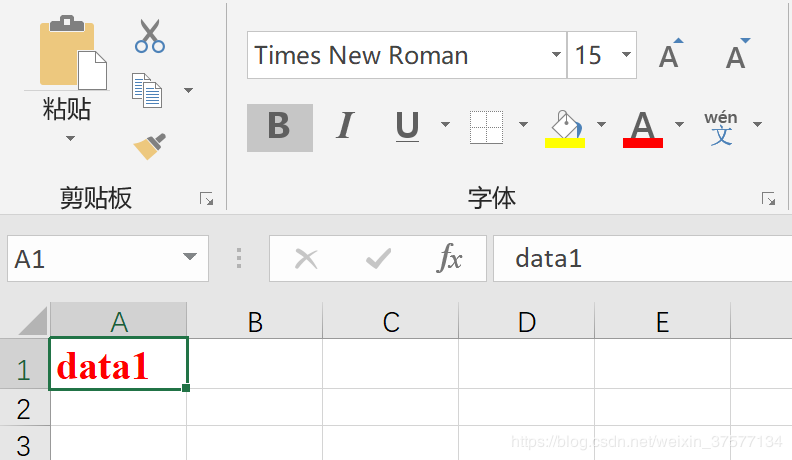Image resolution: width=792 pixels, height=460 pixels.
Task: Expand the Paste options arrow
Action: [70, 138]
